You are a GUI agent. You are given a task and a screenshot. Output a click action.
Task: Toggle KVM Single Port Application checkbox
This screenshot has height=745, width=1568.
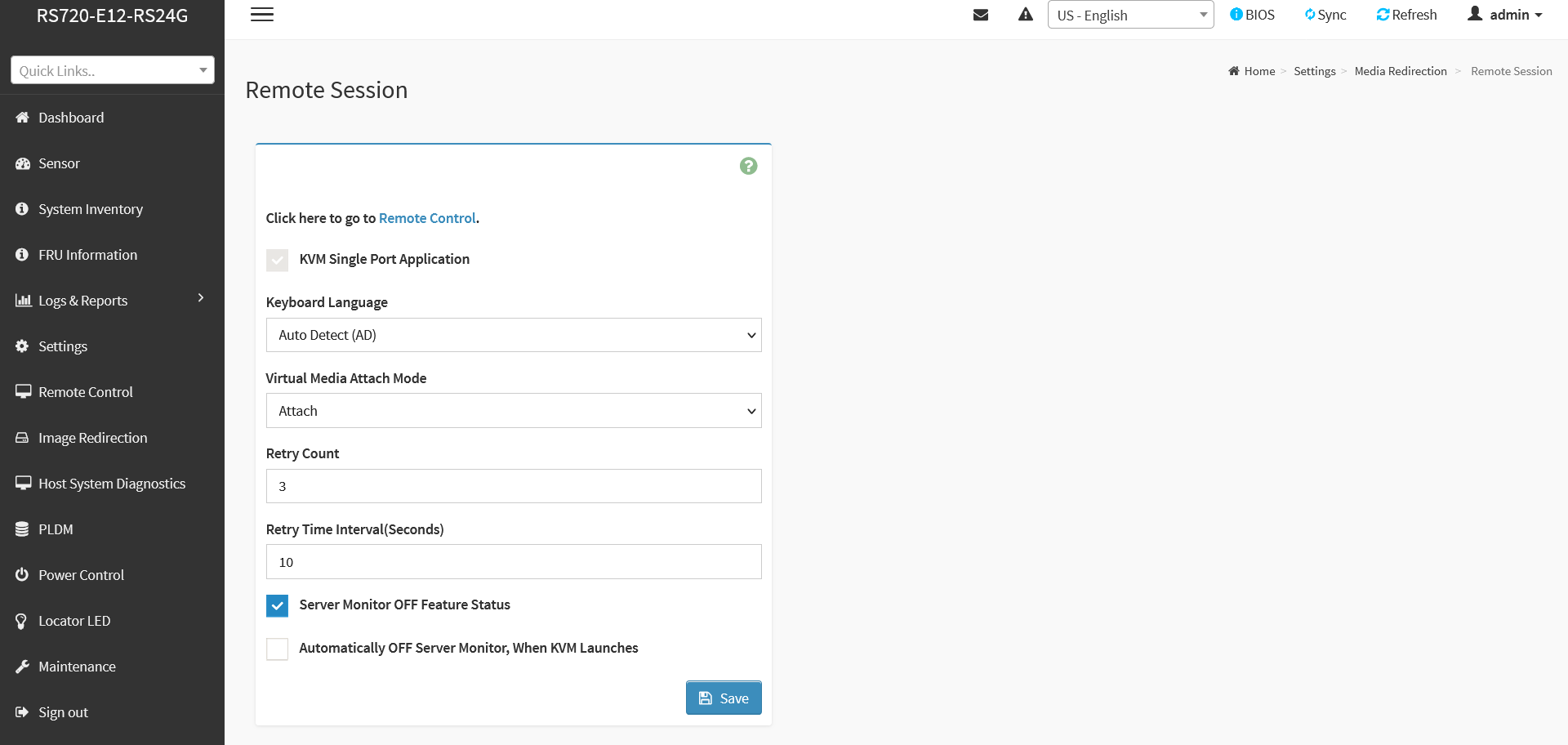tap(277, 260)
